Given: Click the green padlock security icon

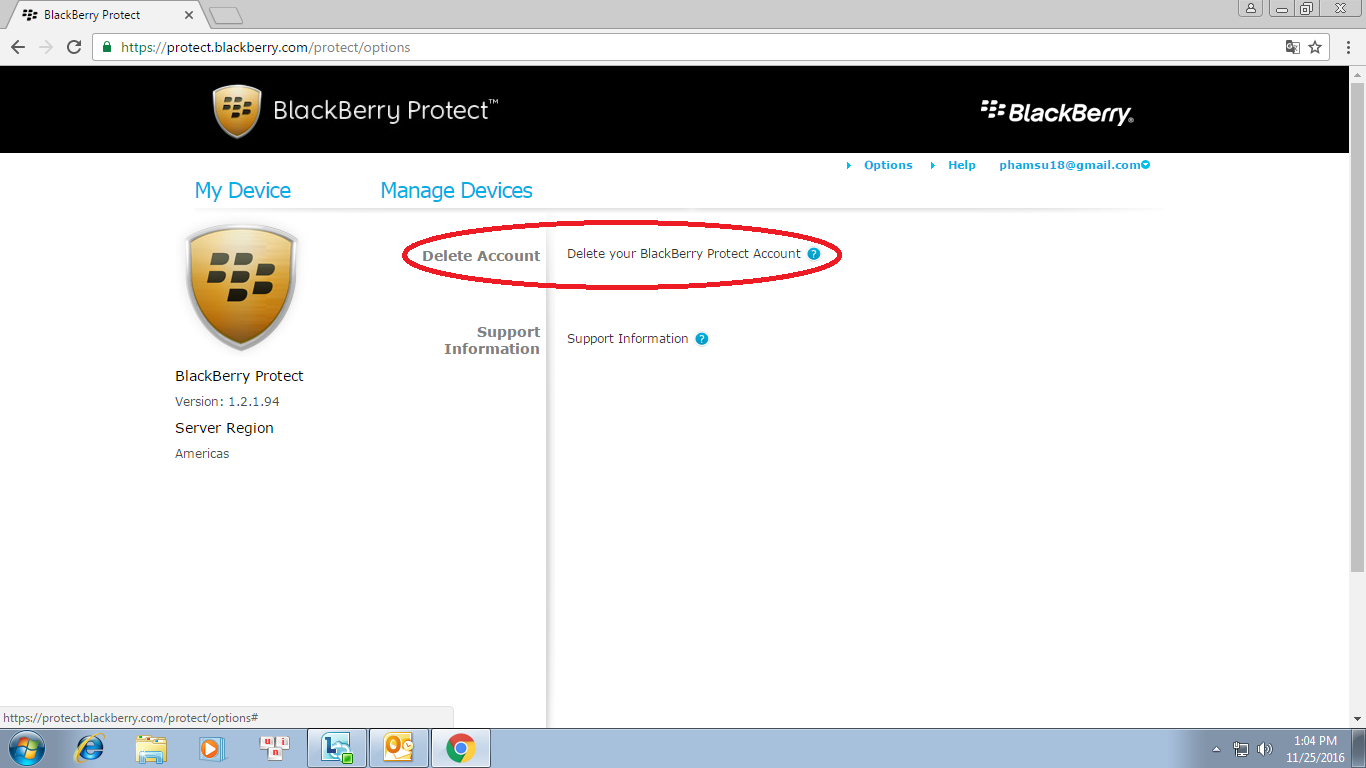Looking at the screenshot, I should tap(108, 47).
